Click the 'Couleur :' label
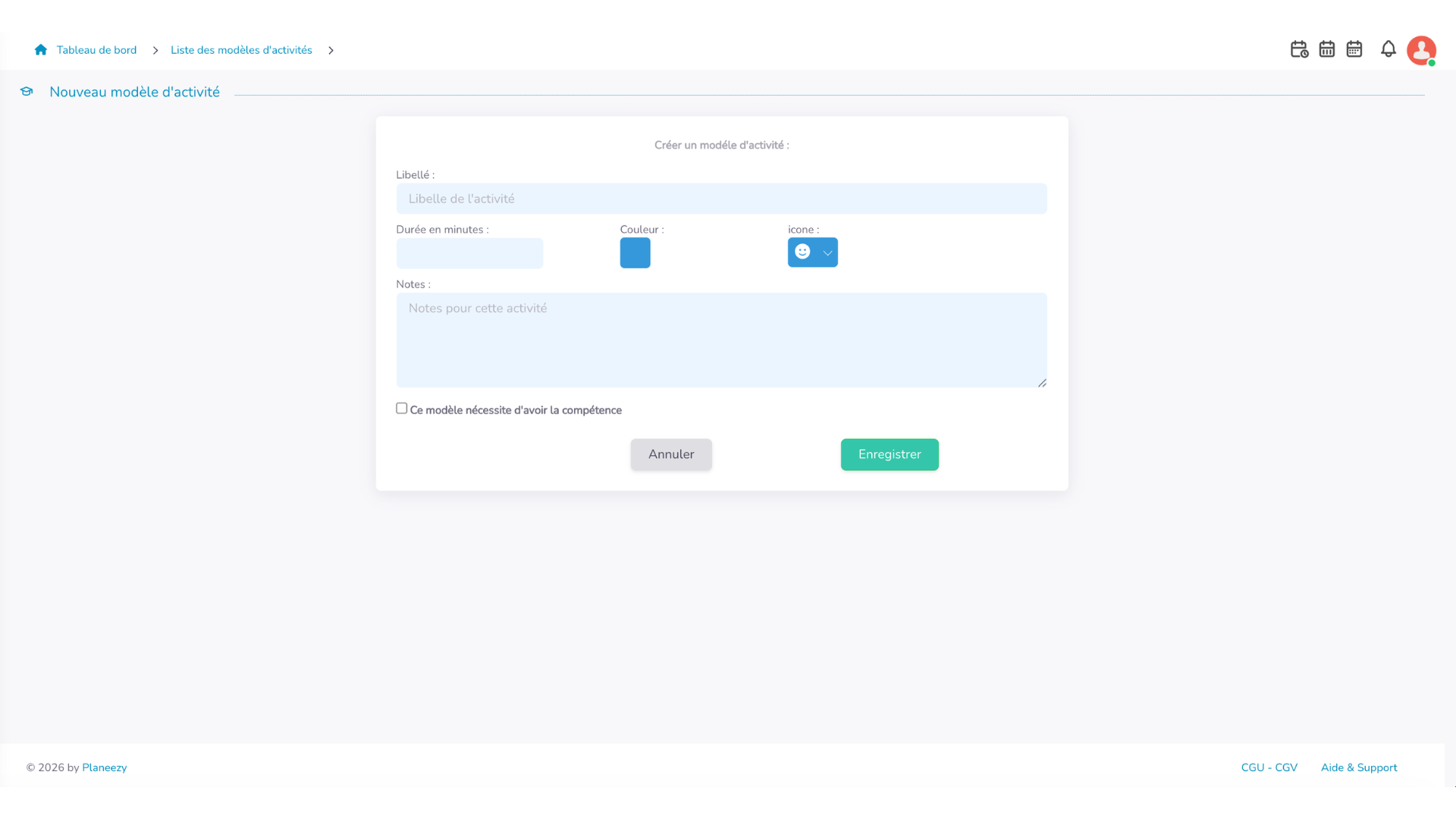1456x819 pixels. pyautogui.click(x=642, y=230)
